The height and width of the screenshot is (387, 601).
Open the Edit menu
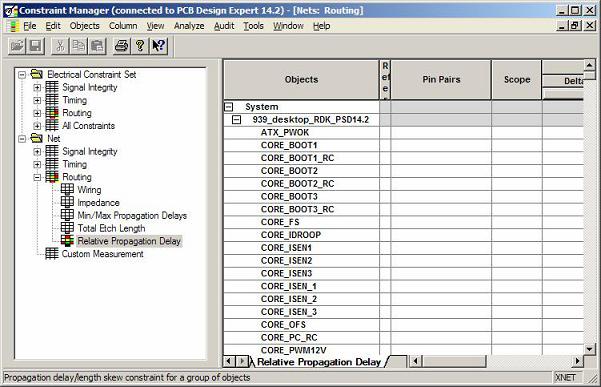tap(53, 26)
